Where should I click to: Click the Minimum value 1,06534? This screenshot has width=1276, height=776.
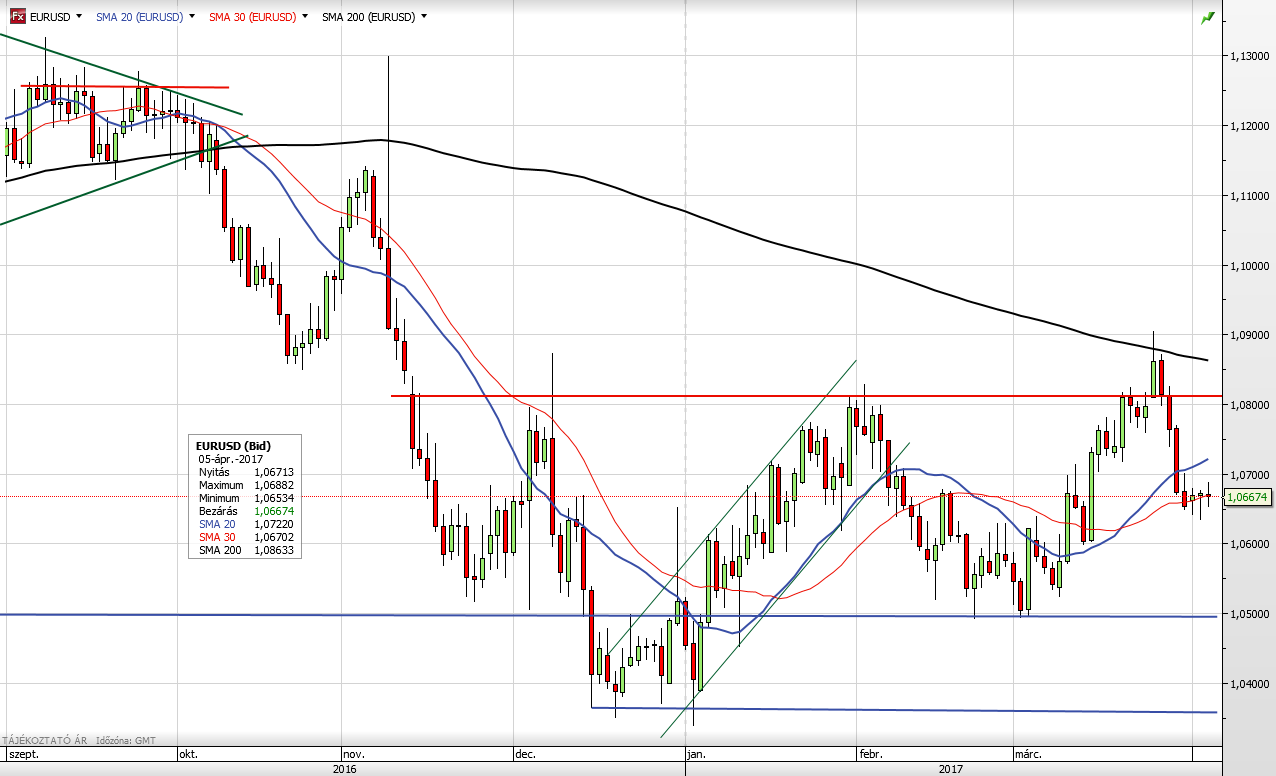pyautogui.click(x=274, y=497)
